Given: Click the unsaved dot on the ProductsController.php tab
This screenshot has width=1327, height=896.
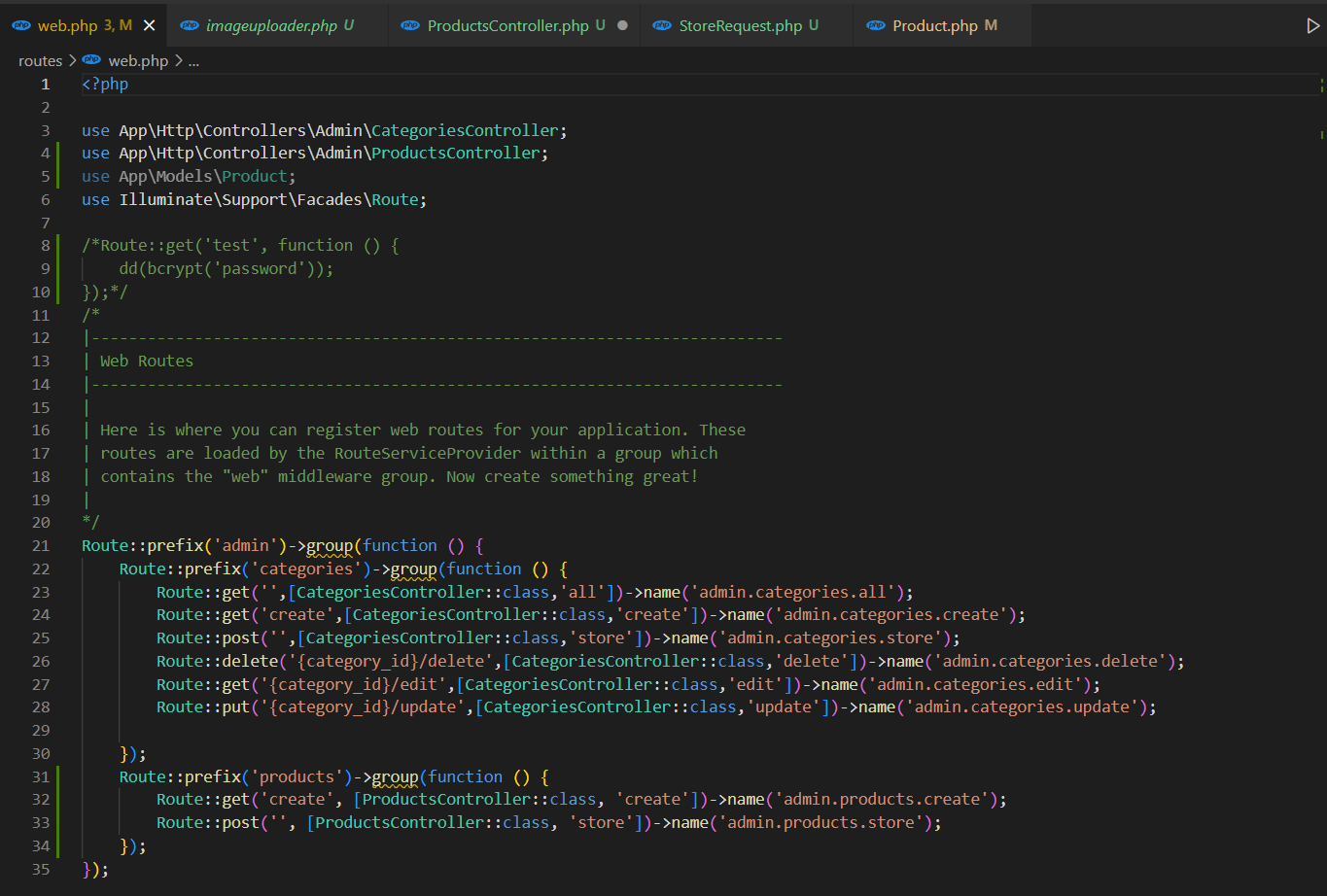Looking at the screenshot, I should pyautogui.click(x=622, y=25).
